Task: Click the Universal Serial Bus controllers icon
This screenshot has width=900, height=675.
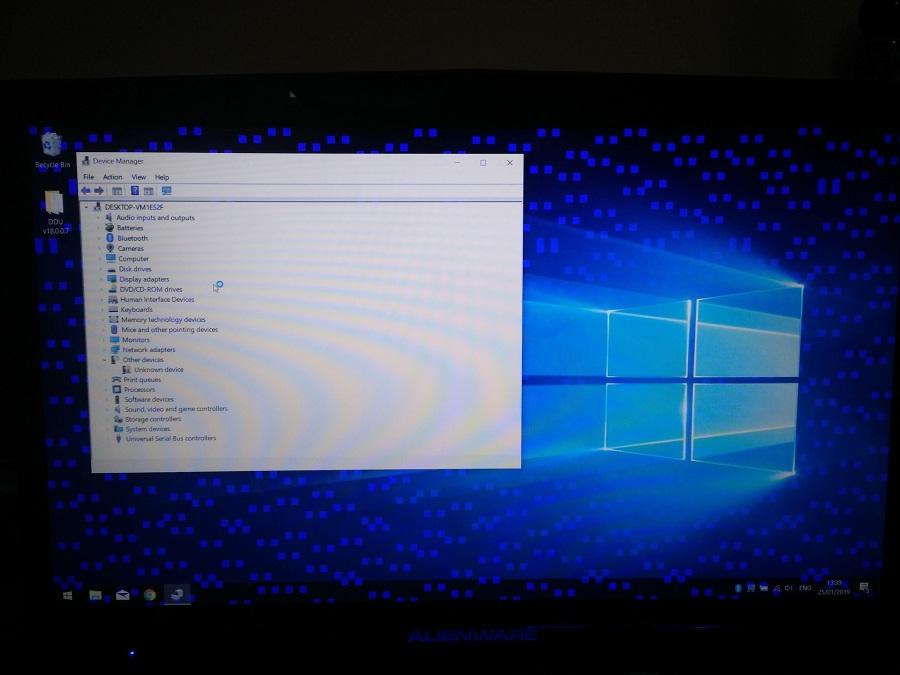Action: click(x=119, y=438)
